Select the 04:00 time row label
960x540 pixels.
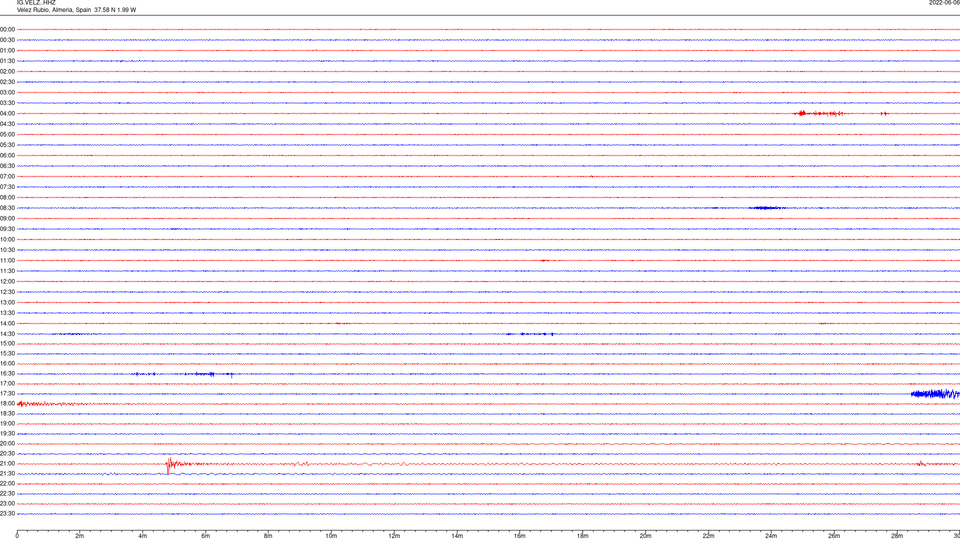coord(8,113)
